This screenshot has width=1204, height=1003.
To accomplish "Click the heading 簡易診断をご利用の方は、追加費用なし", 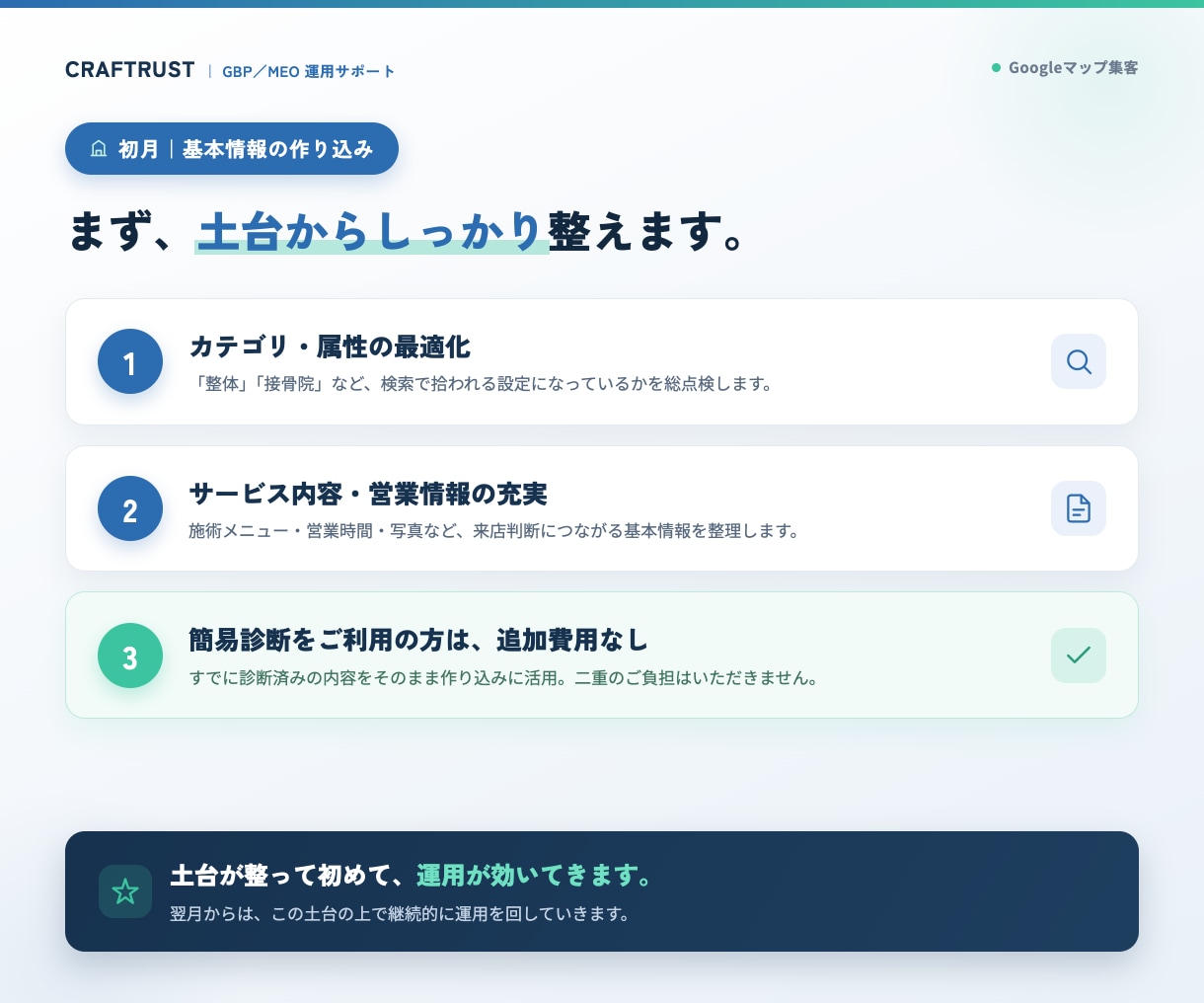I will click(x=418, y=641).
